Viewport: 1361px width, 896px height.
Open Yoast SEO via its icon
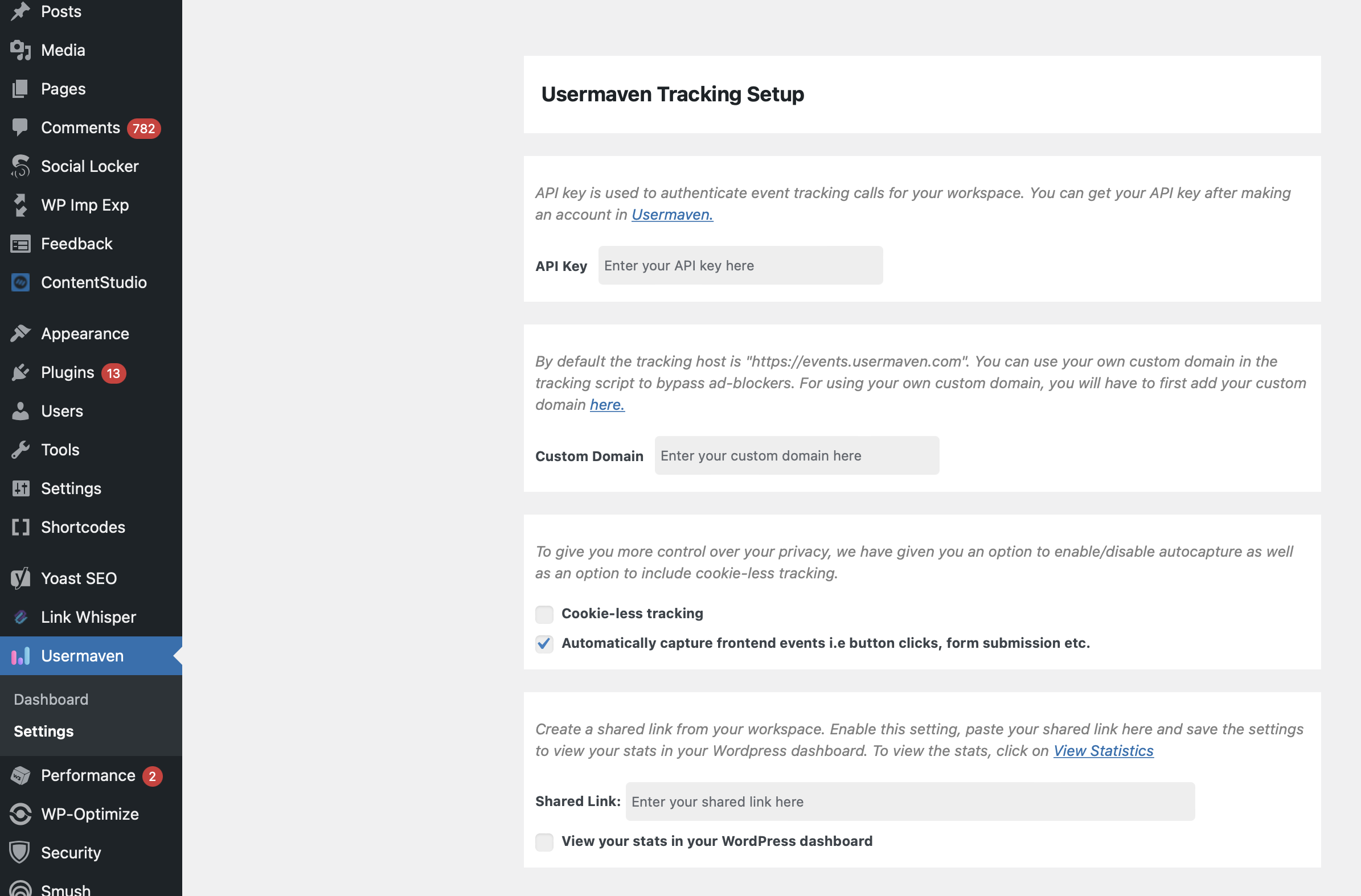coord(21,579)
